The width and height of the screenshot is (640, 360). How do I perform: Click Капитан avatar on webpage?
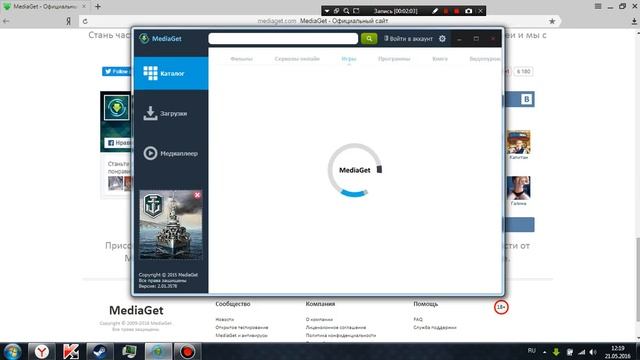pos(518,142)
